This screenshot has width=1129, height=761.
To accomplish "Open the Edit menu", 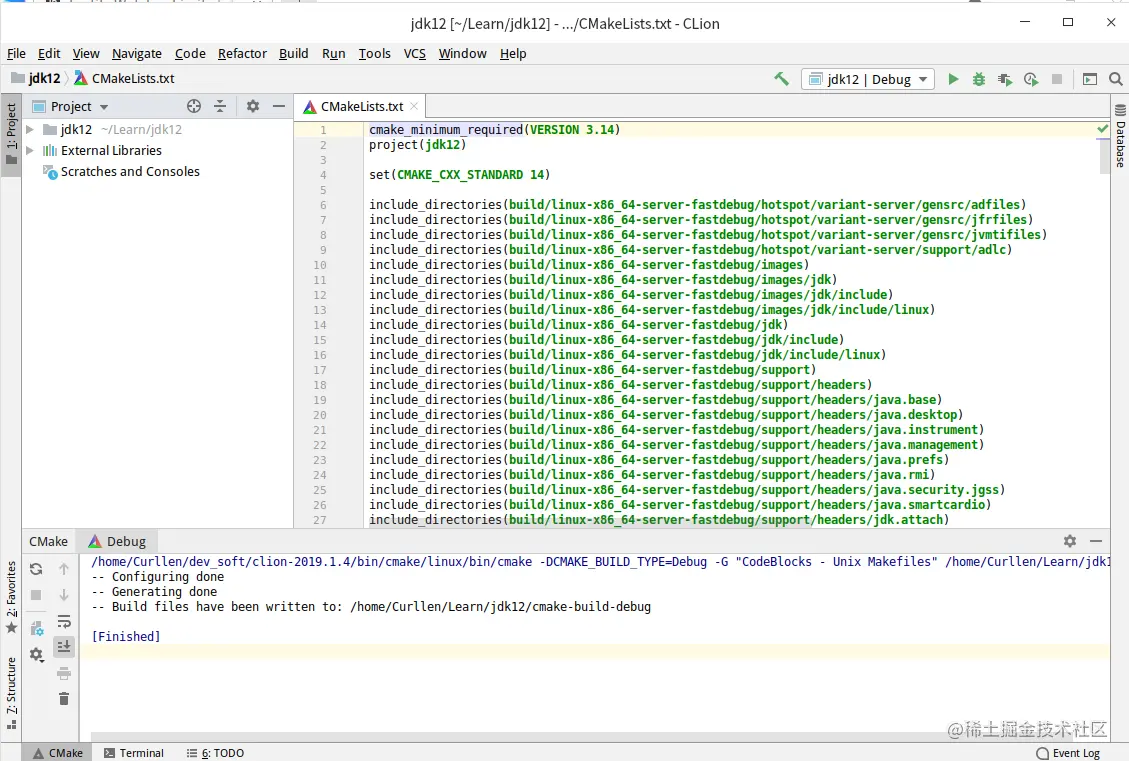I will (49, 53).
